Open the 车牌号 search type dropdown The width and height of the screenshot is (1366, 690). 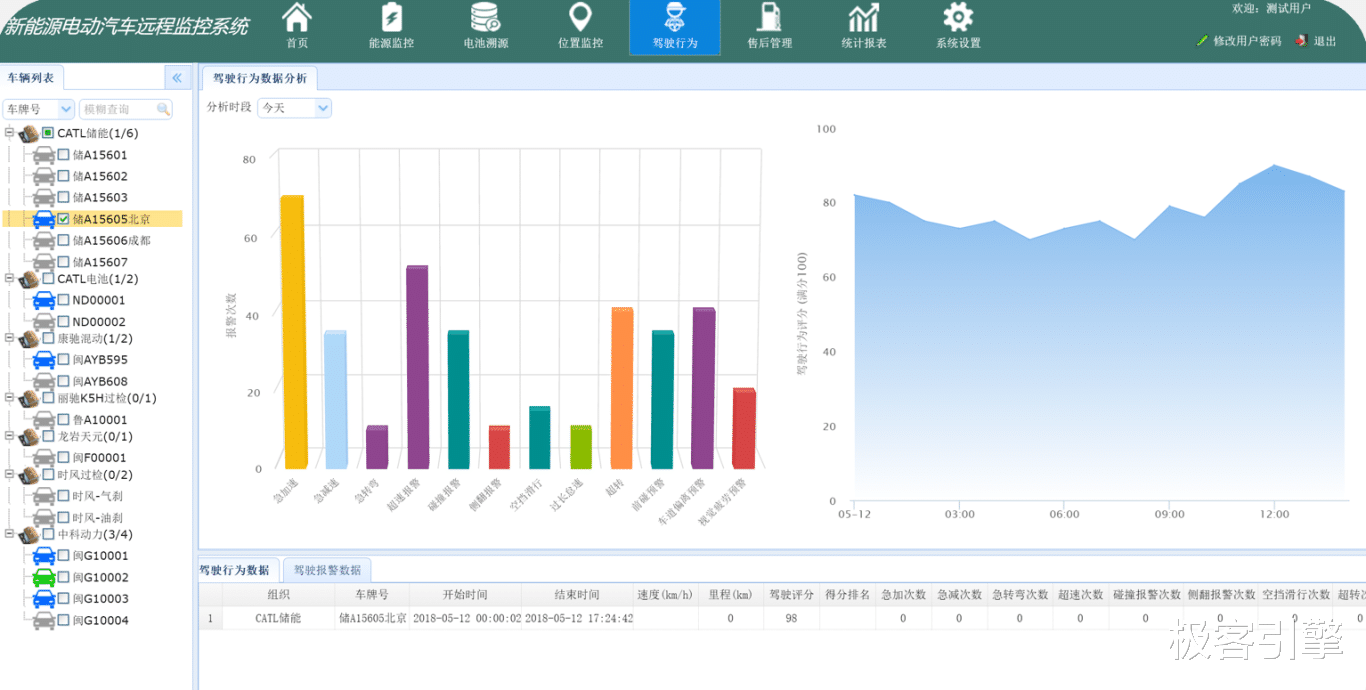pyautogui.click(x=66, y=108)
